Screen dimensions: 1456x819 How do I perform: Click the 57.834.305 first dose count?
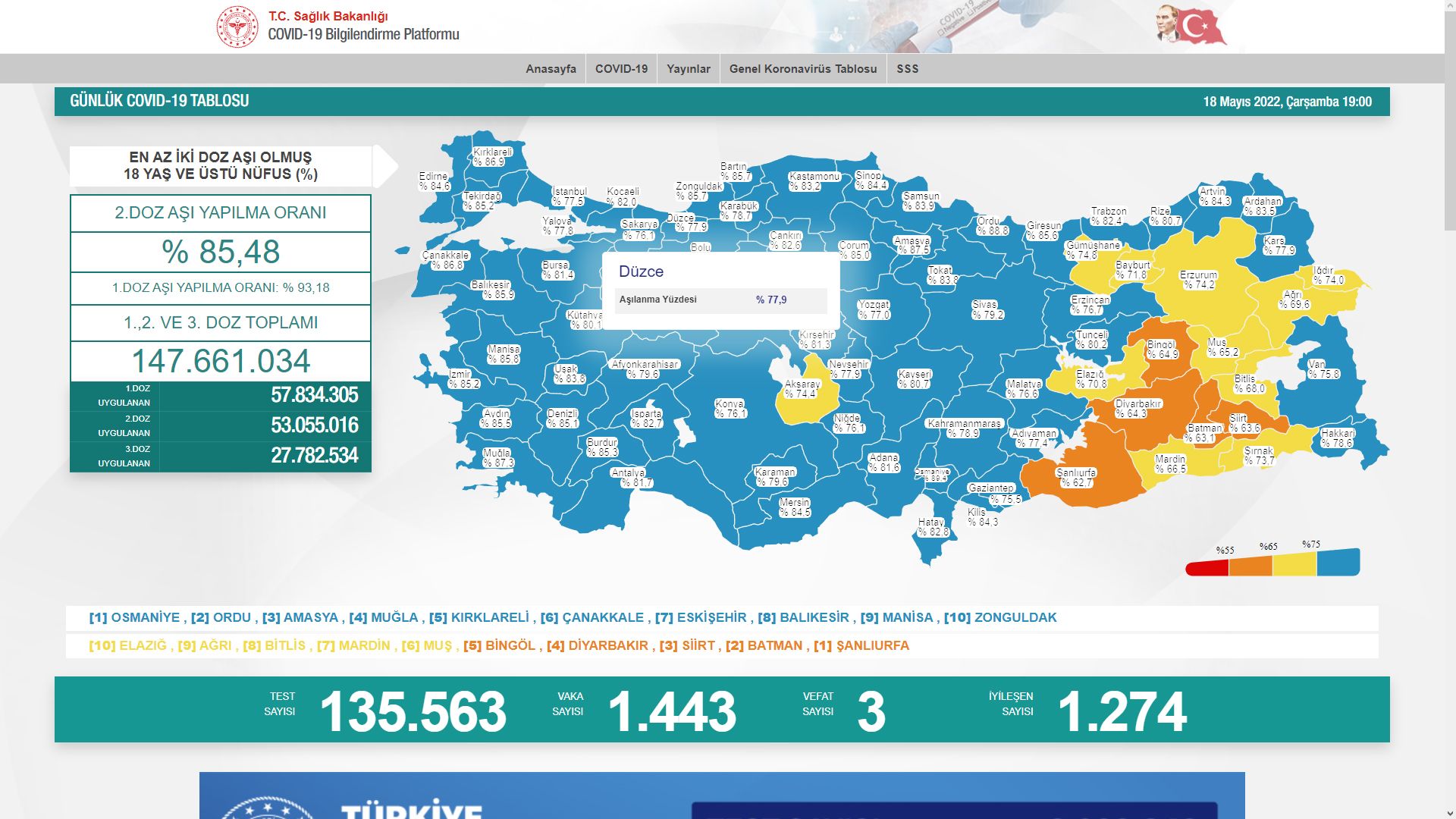coord(315,395)
